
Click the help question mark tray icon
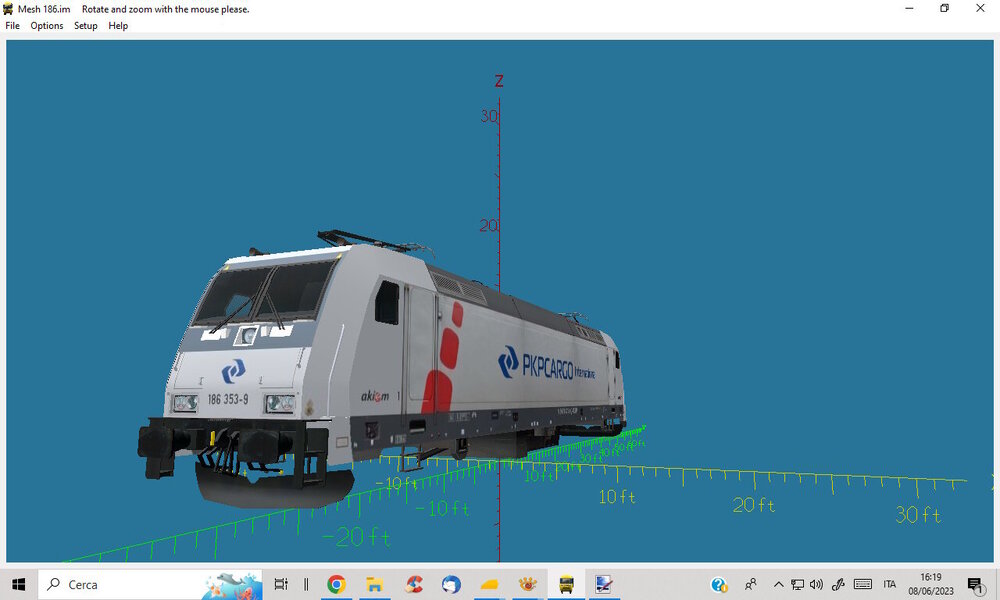[719, 584]
